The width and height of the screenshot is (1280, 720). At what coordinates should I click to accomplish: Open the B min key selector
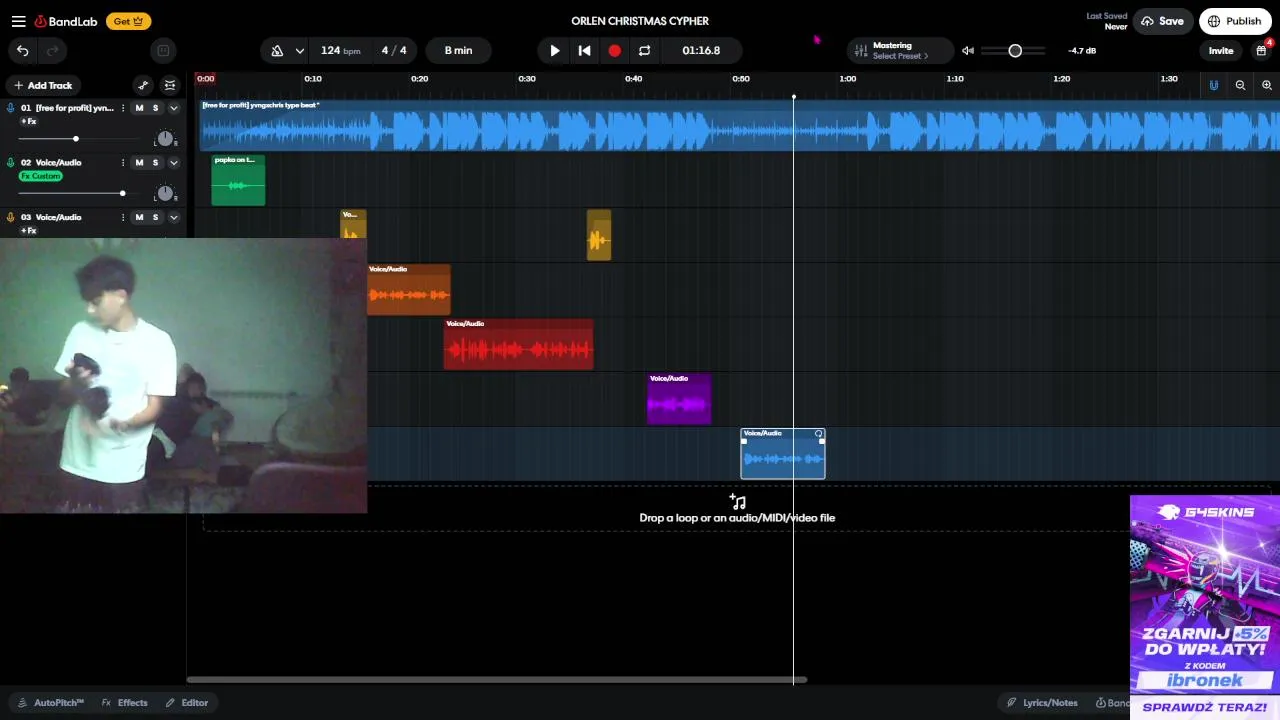point(459,50)
